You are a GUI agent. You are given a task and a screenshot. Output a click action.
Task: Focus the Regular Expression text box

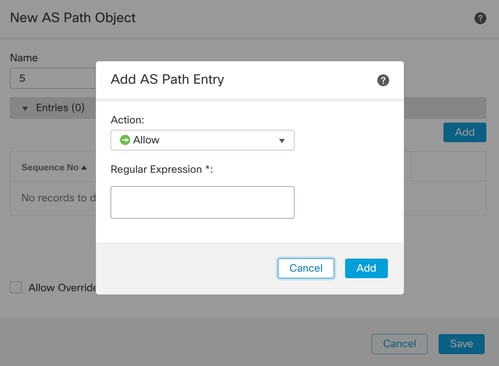pos(202,202)
